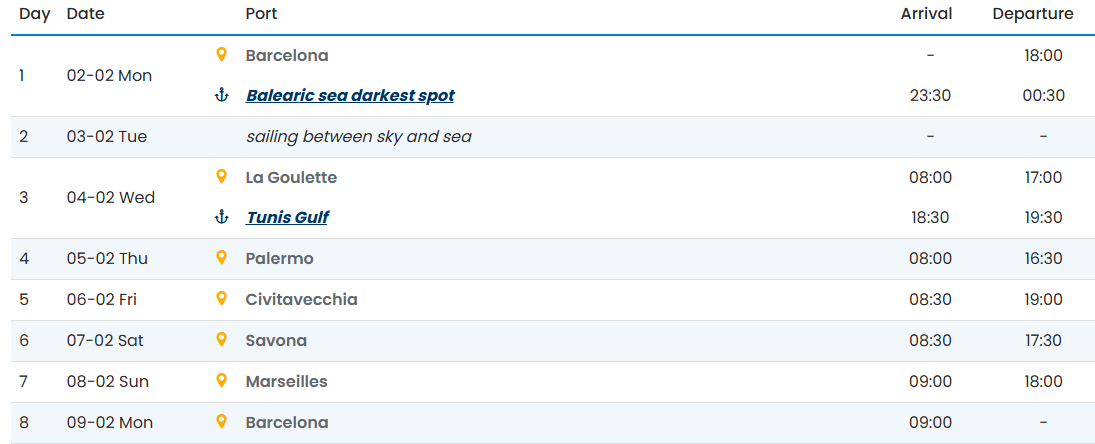Image resolution: width=1095 pixels, height=444 pixels.
Task: Open the Tunis Gulf link
Action: pyautogui.click(x=287, y=217)
